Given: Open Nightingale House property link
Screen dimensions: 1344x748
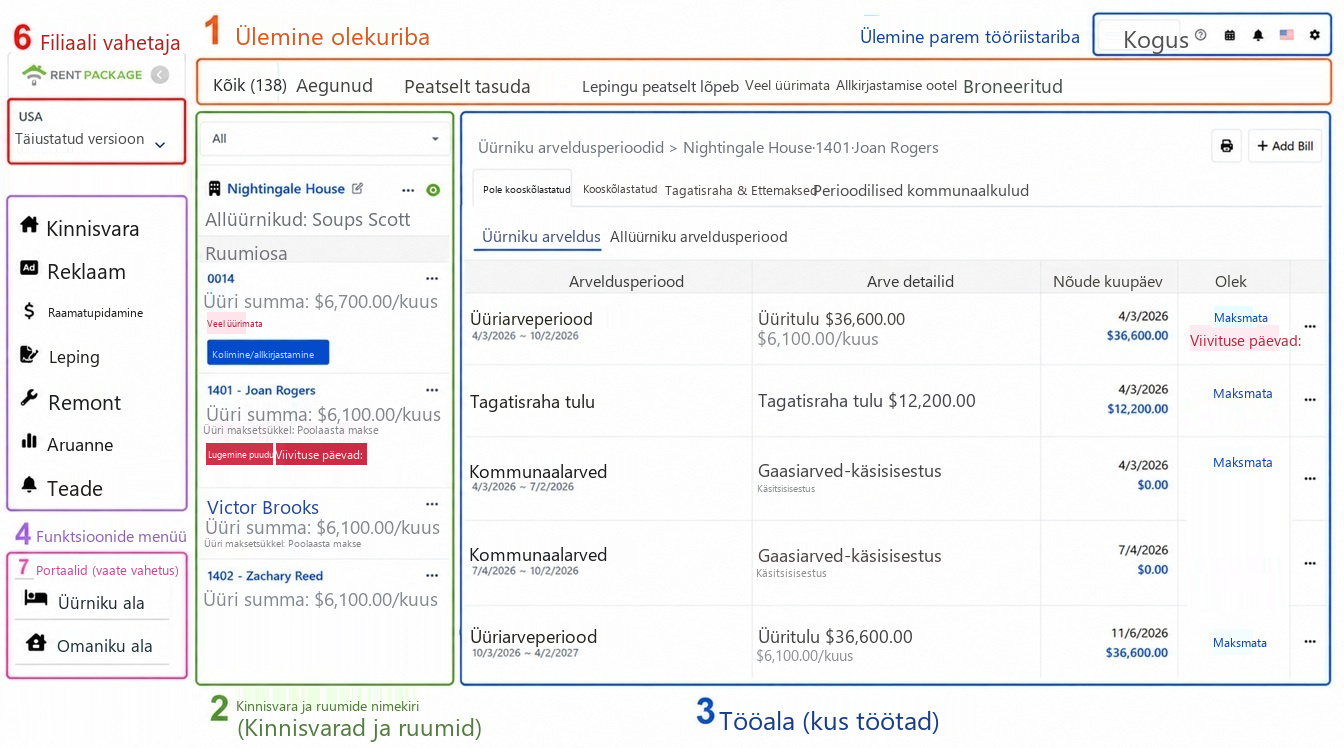Looking at the screenshot, I should click(x=286, y=189).
